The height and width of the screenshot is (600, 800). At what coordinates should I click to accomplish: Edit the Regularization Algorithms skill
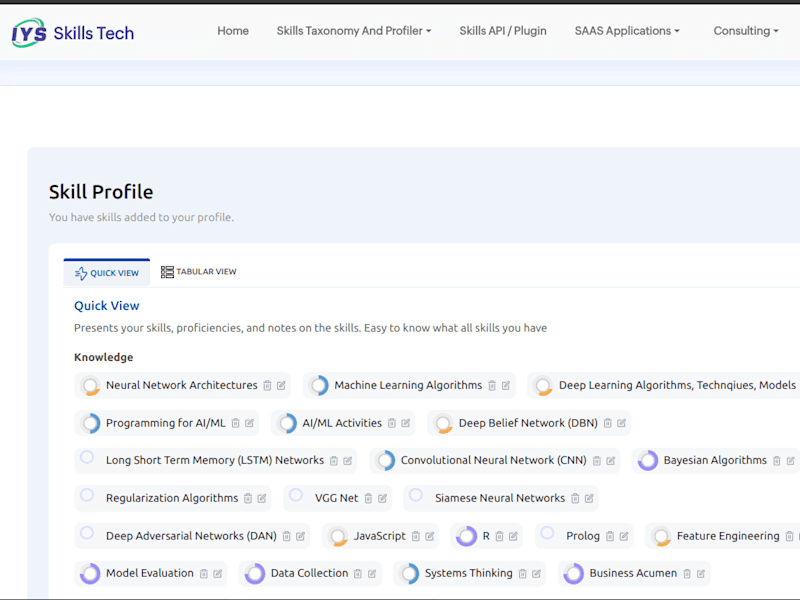click(x=262, y=498)
